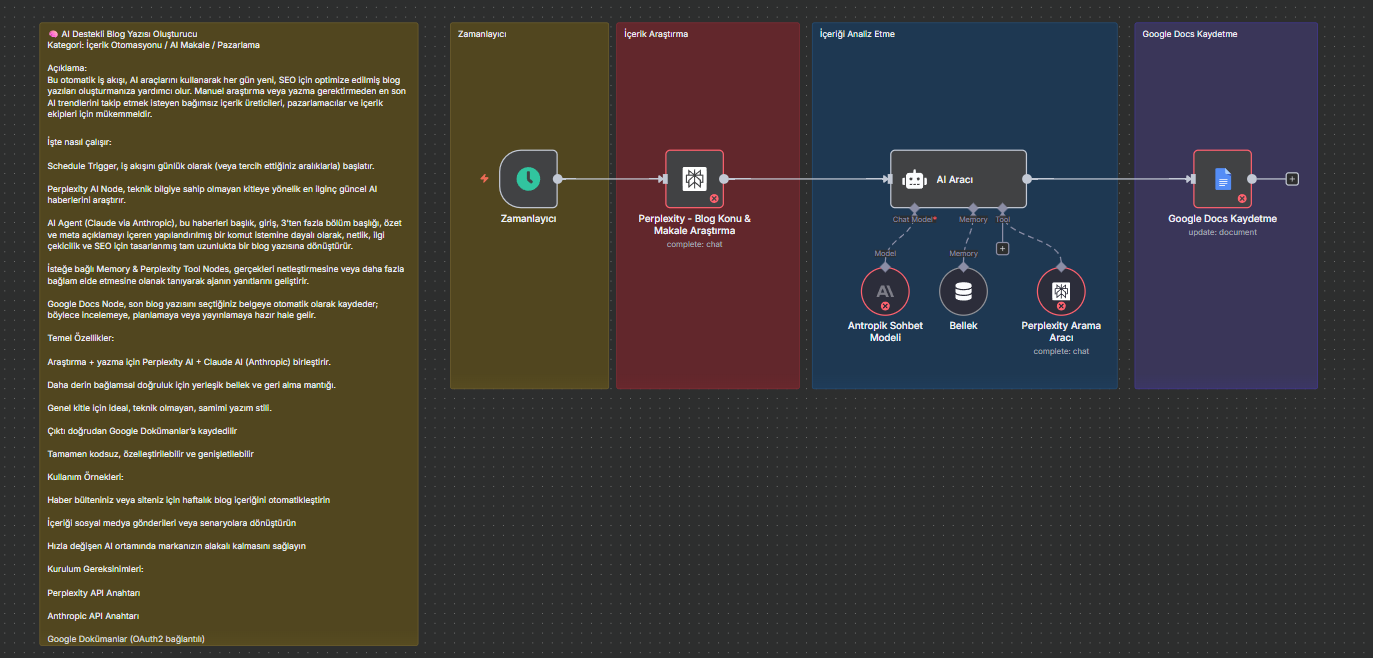Open the AI Aracı agent node
Viewport: 1373px width, 658px height.
click(x=958, y=179)
